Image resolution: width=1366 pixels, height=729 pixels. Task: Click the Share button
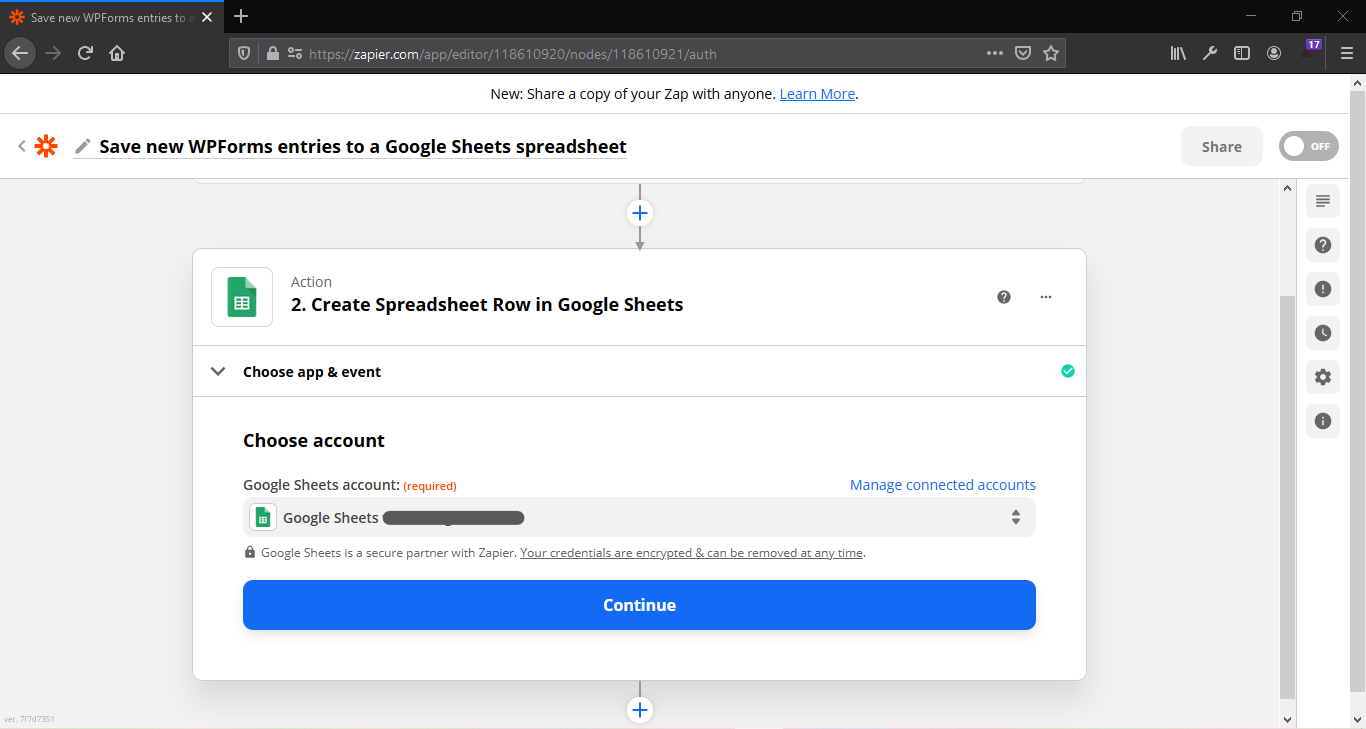click(x=1222, y=146)
